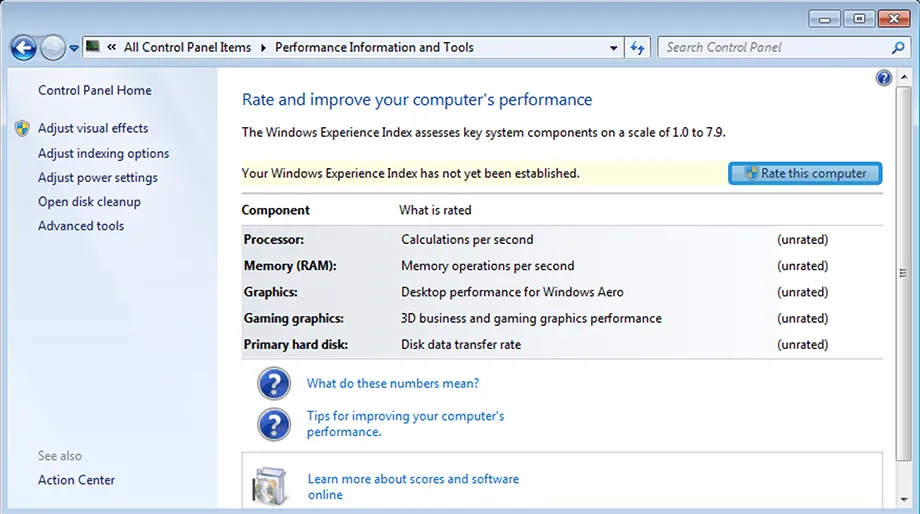Click the Primary hard disk: row label
Viewport: 920px width, 514px height.
click(x=296, y=344)
